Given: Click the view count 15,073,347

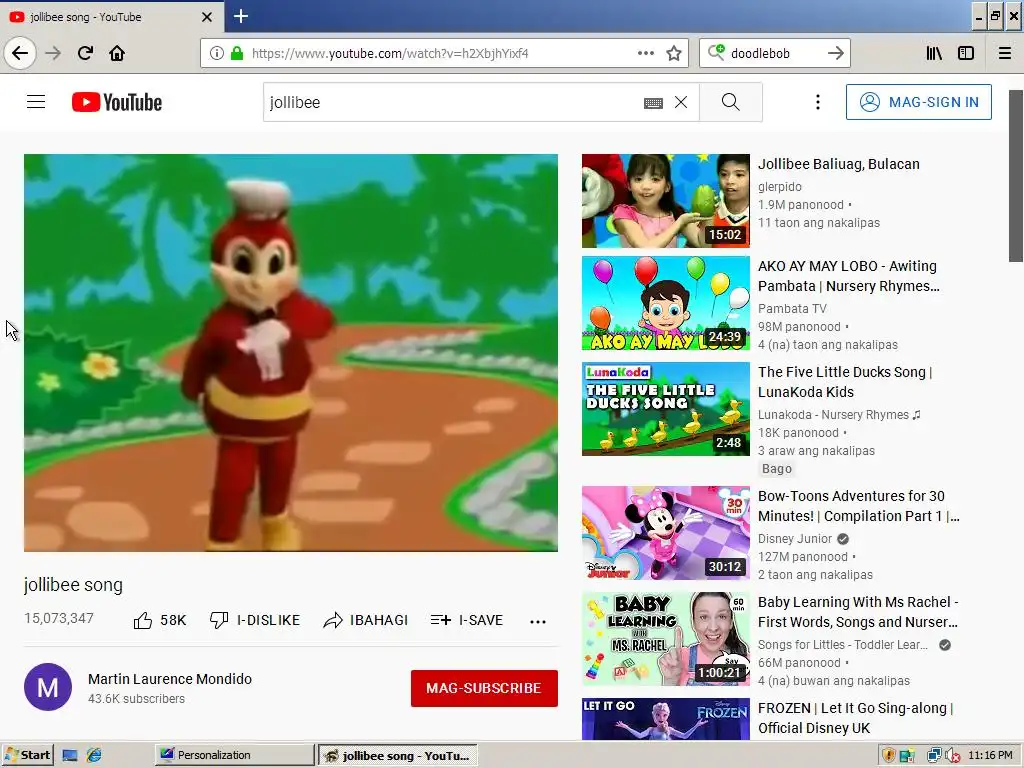Looking at the screenshot, I should (x=59, y=618).
